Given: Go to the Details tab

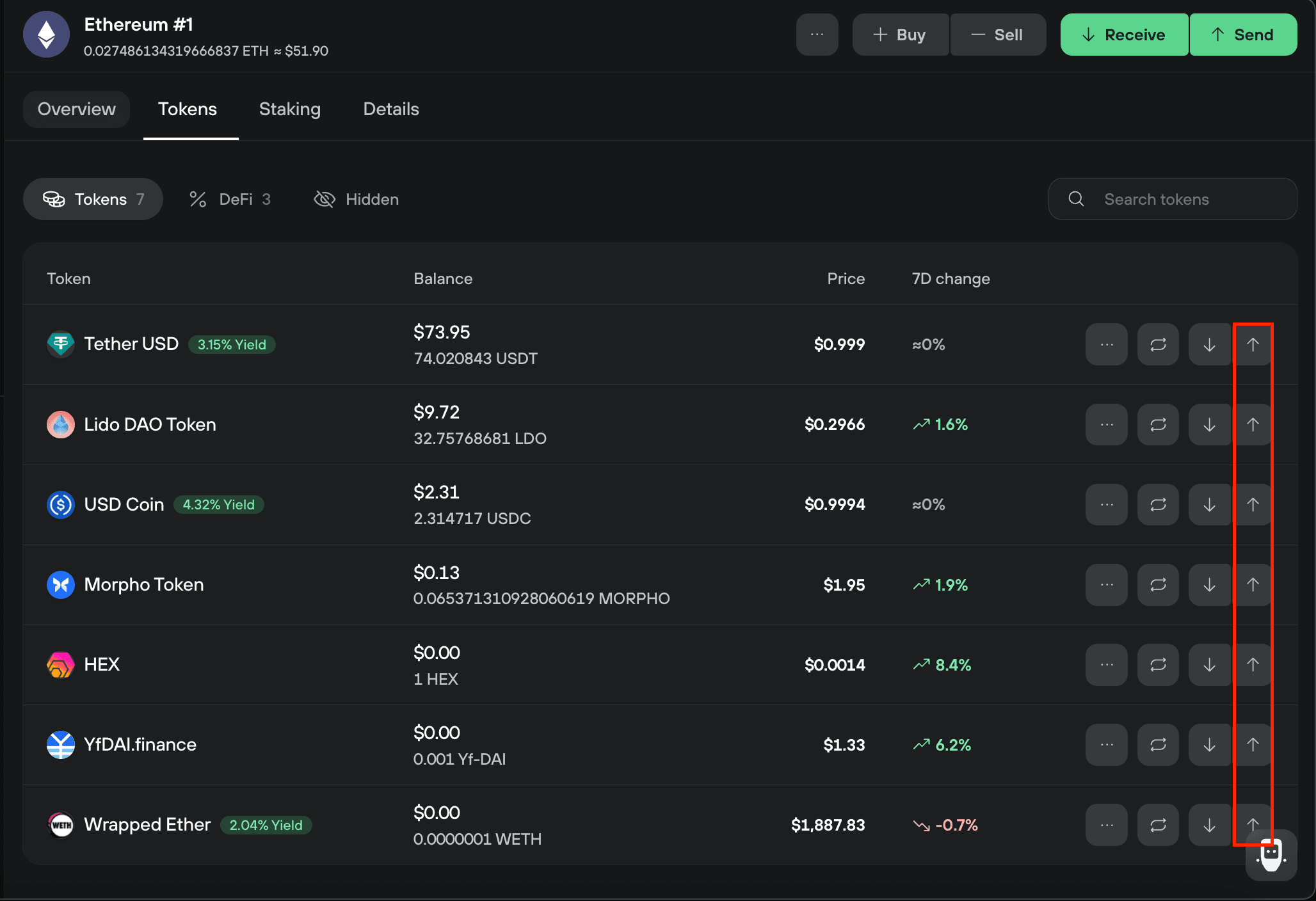Looking at the screenshot, I should click(x=391, y=109).
